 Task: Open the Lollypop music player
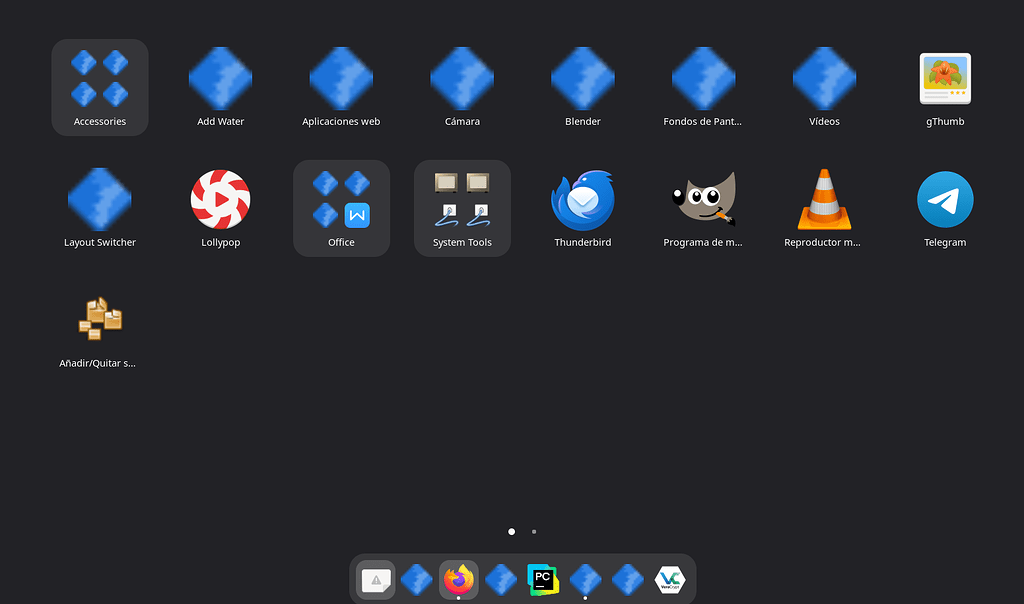click(220, 198)
